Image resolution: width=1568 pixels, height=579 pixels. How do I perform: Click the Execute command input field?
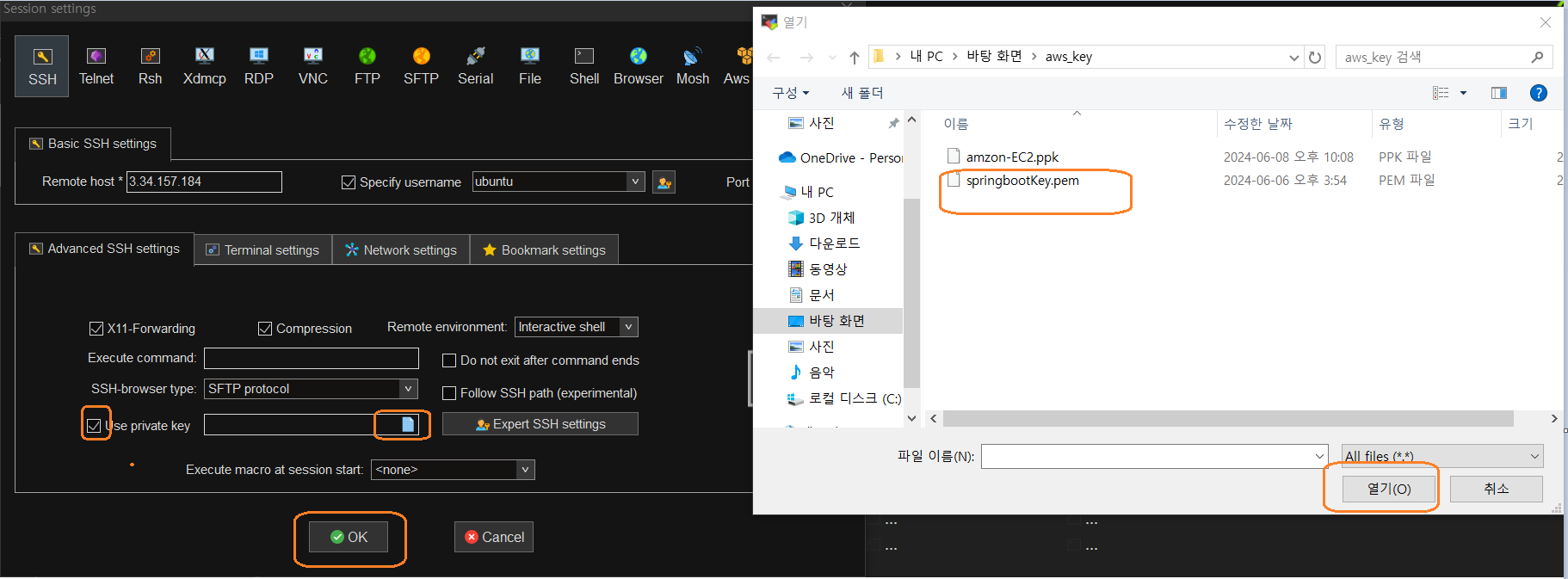[312, 358]
